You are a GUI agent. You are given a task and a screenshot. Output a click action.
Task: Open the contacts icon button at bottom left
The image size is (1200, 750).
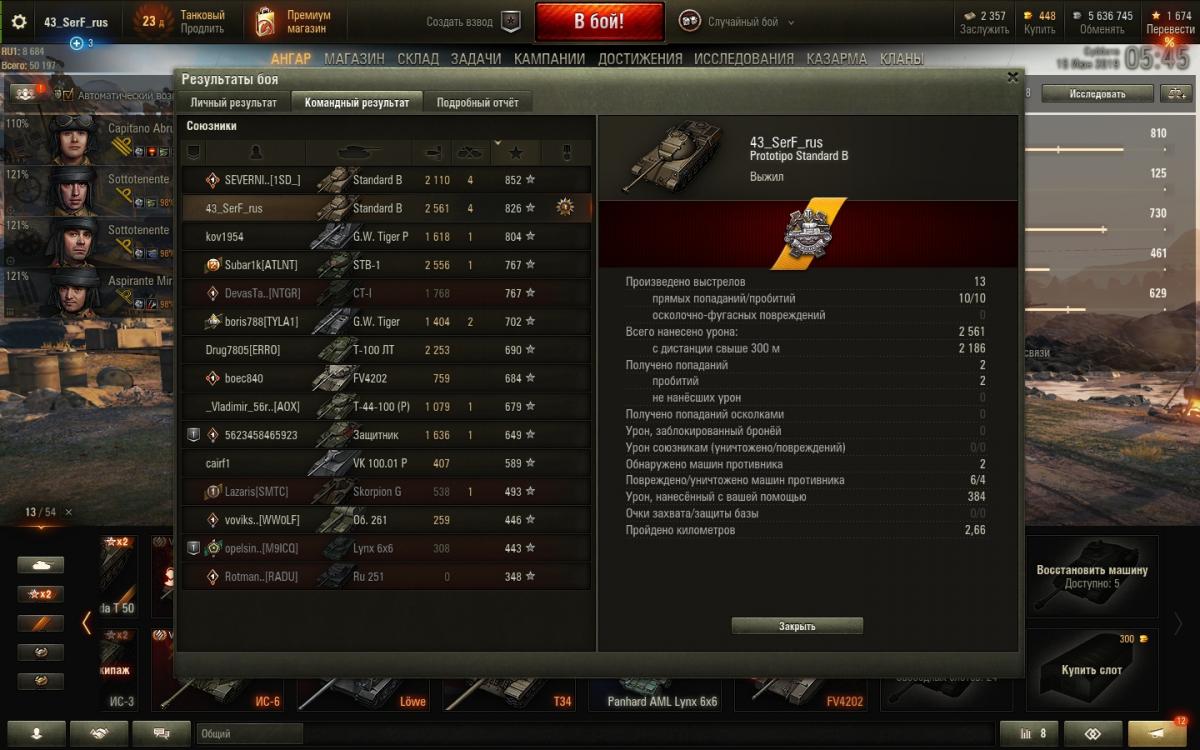pyautogui.click(x=36, y=733)
